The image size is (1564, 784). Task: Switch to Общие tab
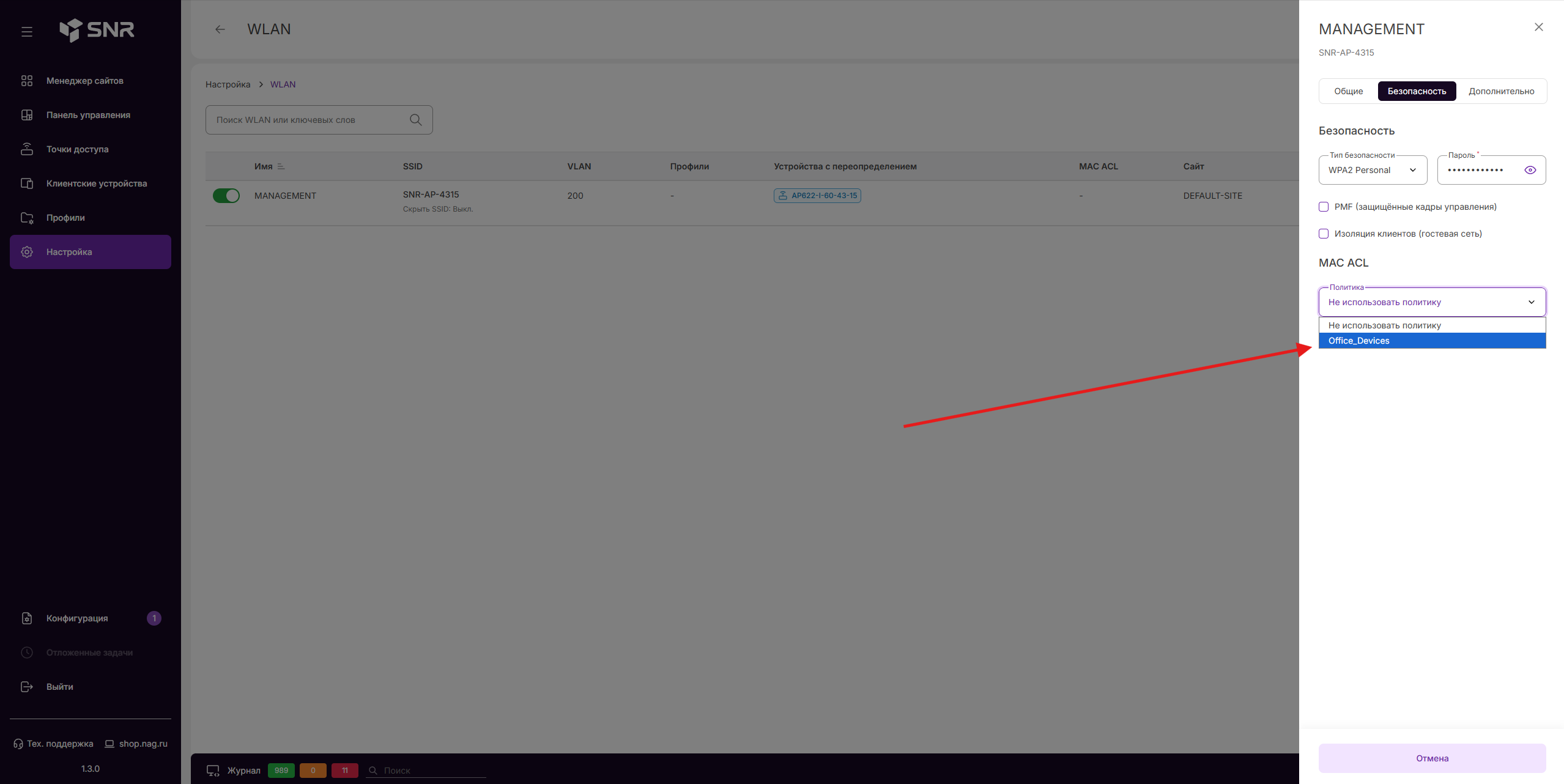(x=1348, y=91)
